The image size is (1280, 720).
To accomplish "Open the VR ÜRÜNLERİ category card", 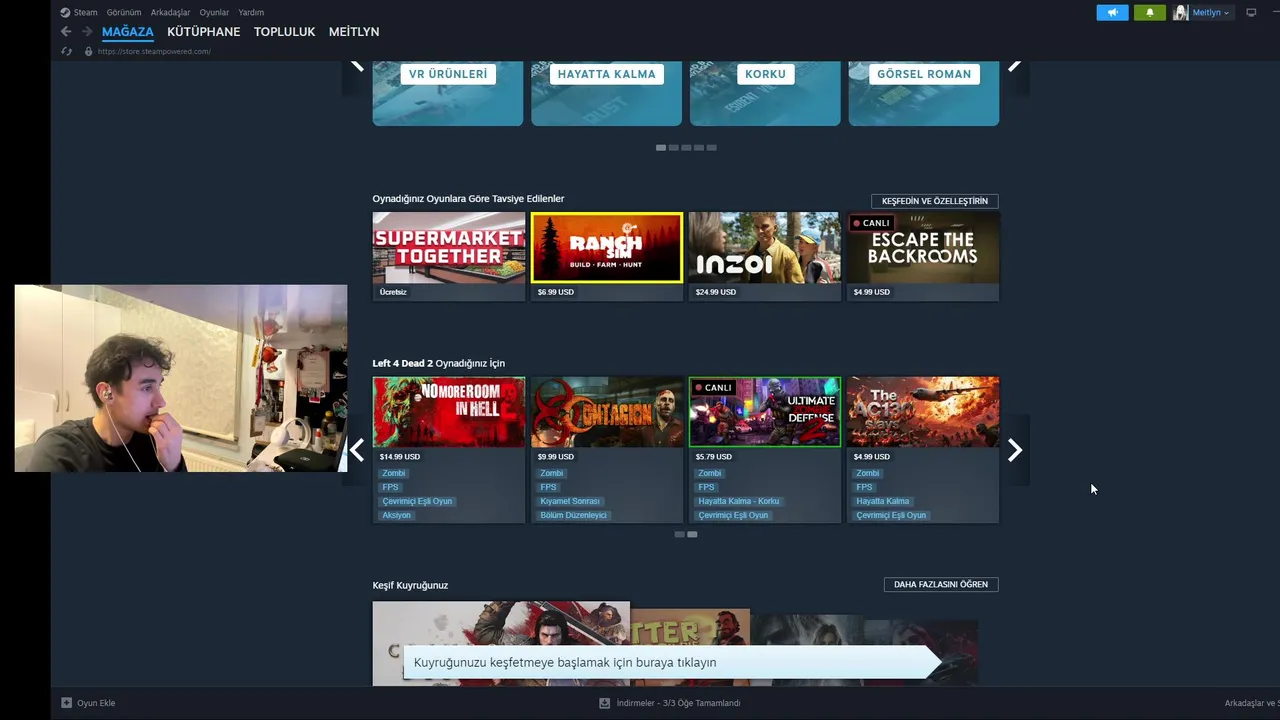I will coord(448,93).
